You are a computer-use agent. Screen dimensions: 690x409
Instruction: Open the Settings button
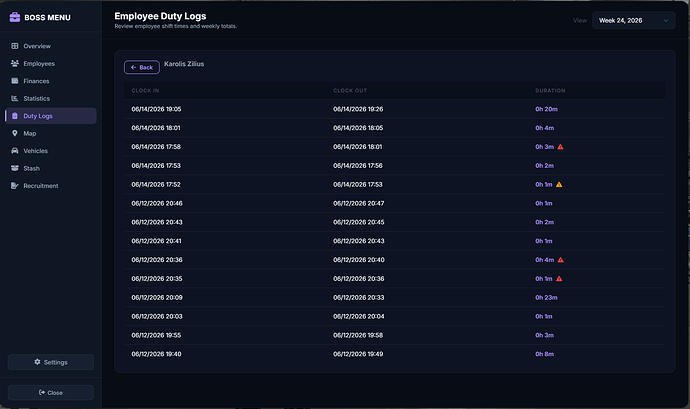click(x=51, y=362)
